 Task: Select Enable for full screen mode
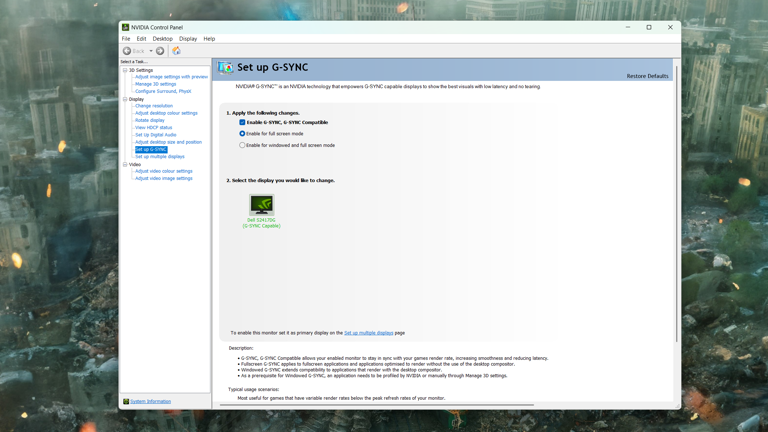[242, 134]
